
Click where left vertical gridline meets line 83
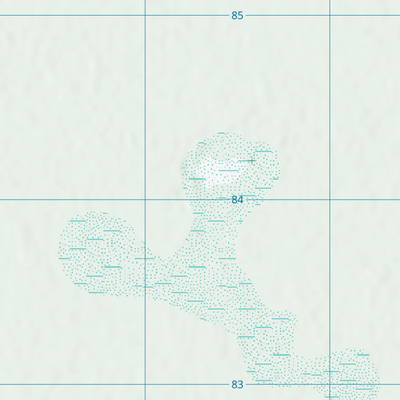click(145, 384)
